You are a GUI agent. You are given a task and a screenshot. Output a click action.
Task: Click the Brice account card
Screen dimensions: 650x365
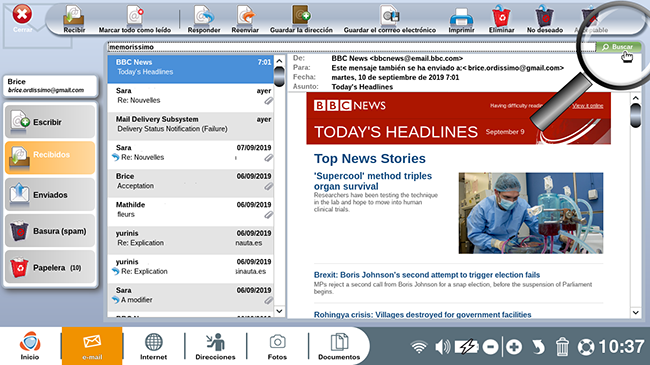(x=50, y=86)
